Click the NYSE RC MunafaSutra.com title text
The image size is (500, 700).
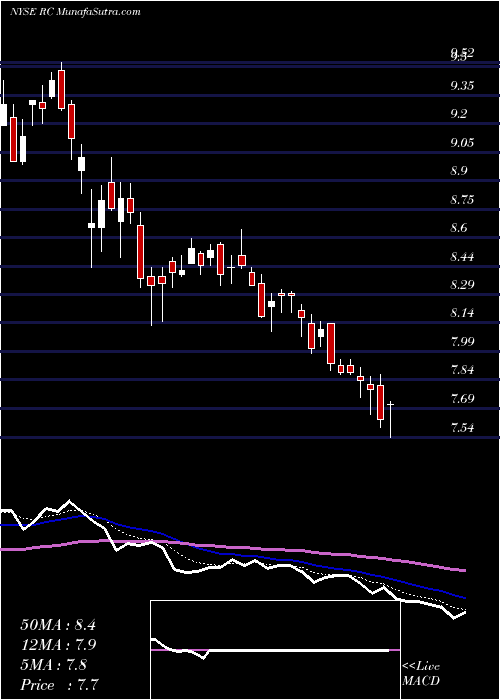(75, 12)
